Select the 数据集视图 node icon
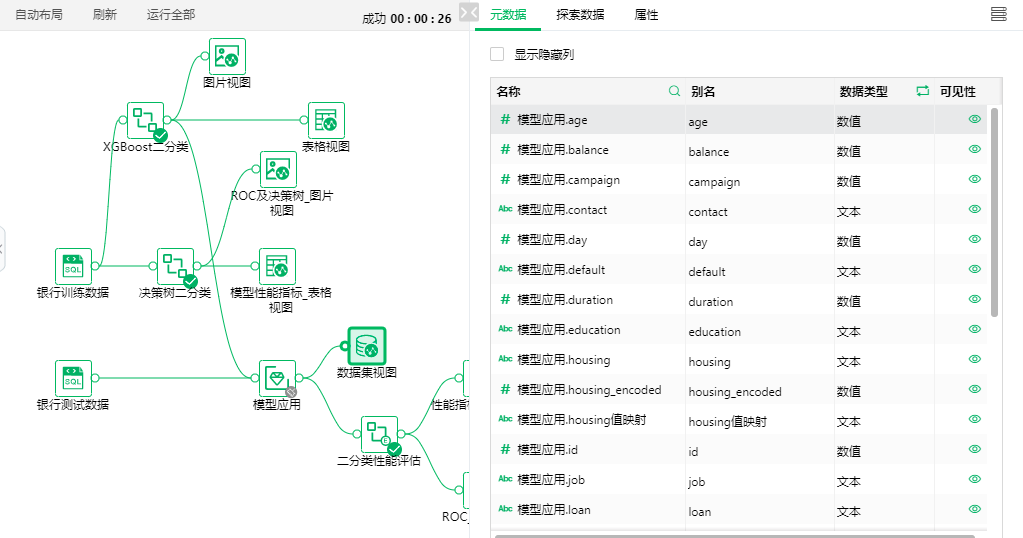The height and width of the screenshot is (538, 1023). (367, 346)
